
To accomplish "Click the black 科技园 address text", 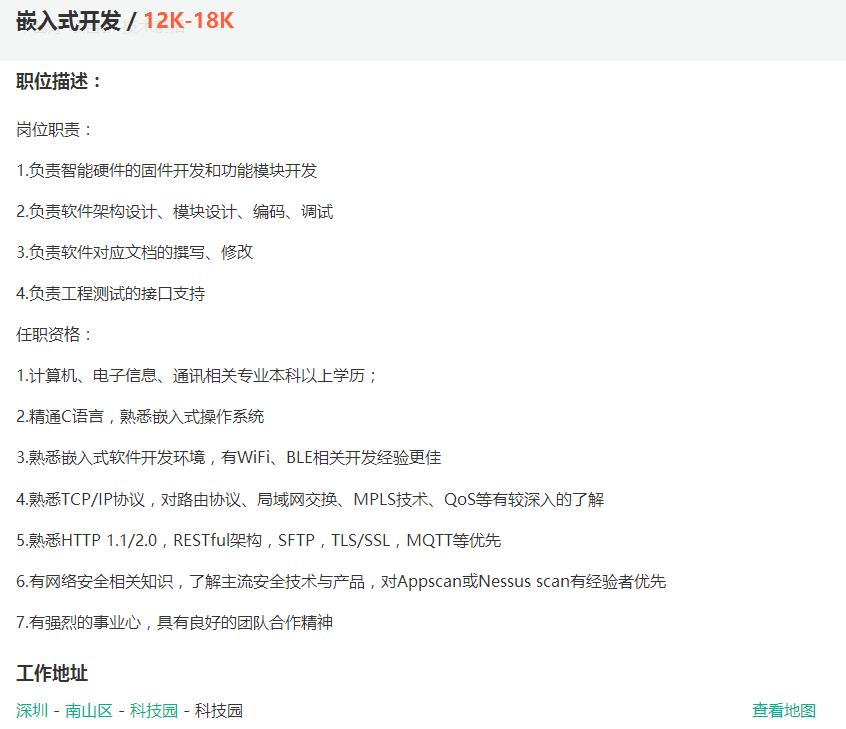I will point(219,710).
